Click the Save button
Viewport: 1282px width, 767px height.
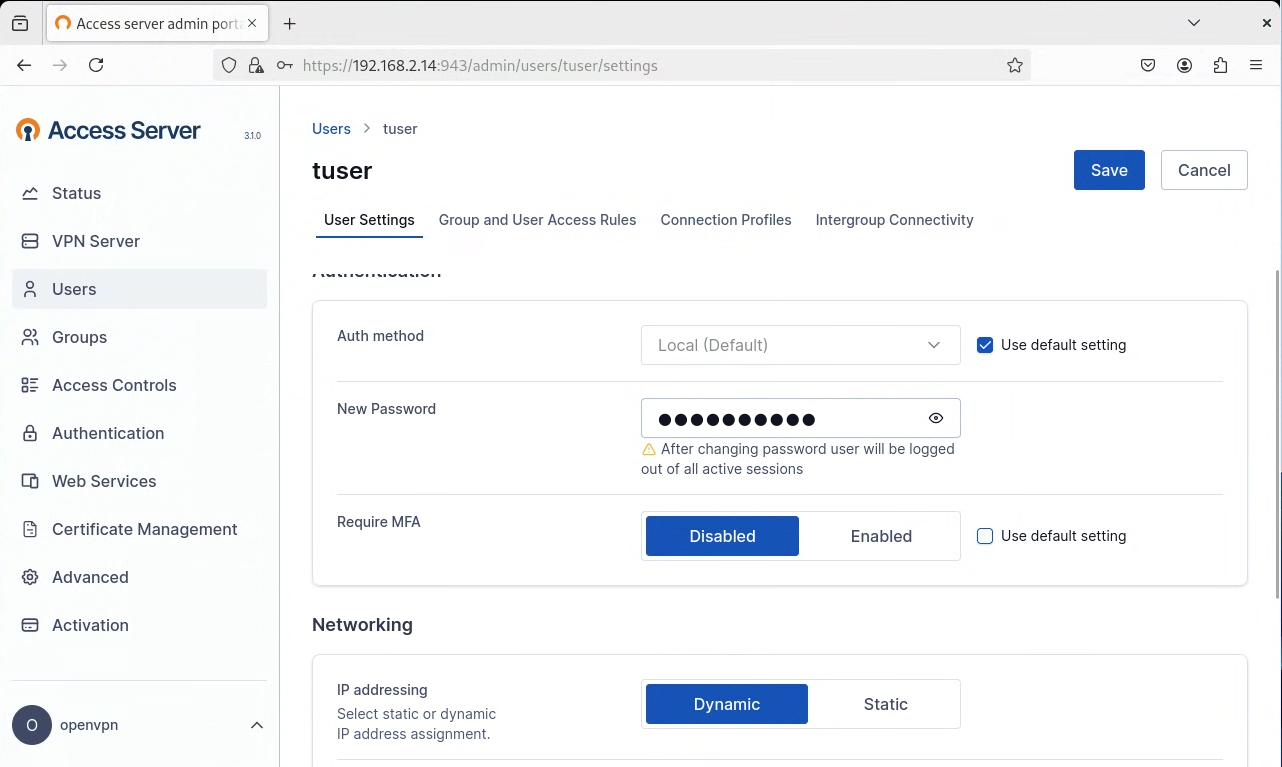(1109, 170)
